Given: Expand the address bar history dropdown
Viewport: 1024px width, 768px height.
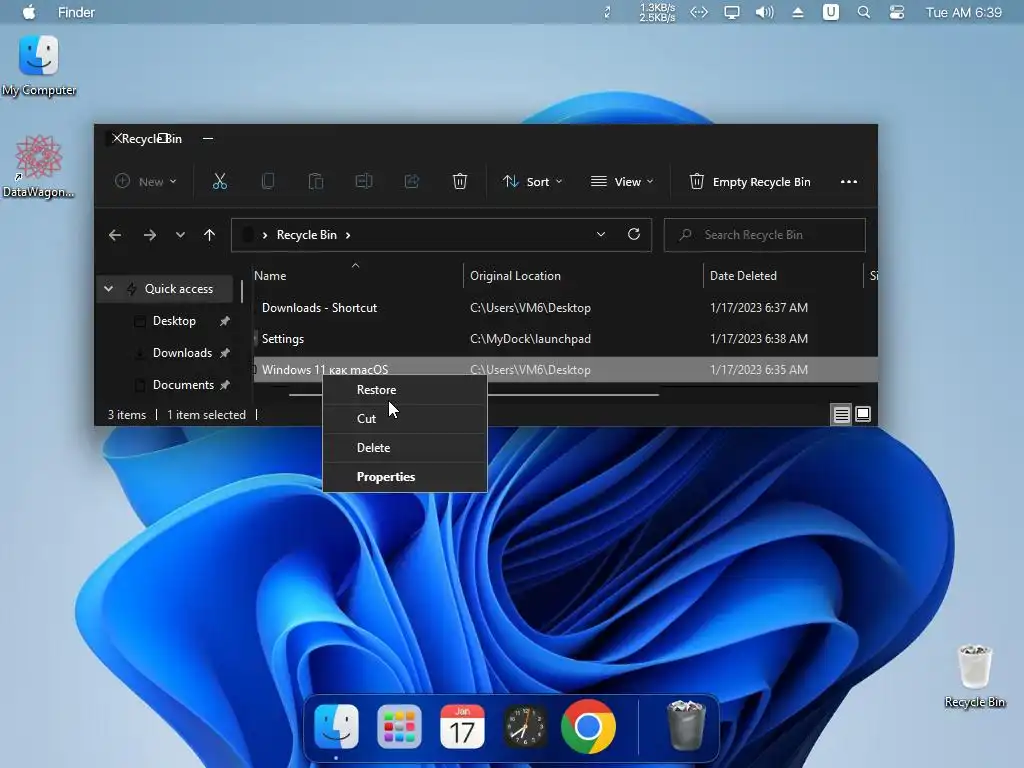Looking at the screenshot, I should [x=601, y=234].
